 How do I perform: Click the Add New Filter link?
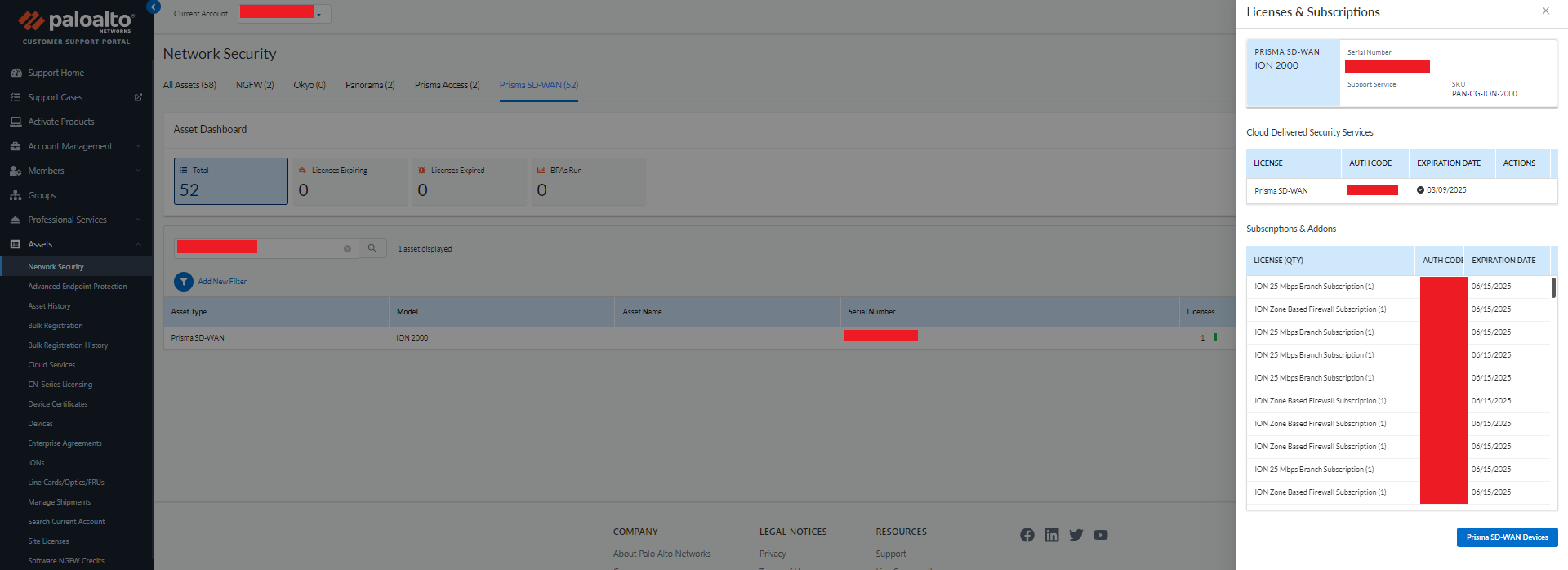tap(222, 282)
